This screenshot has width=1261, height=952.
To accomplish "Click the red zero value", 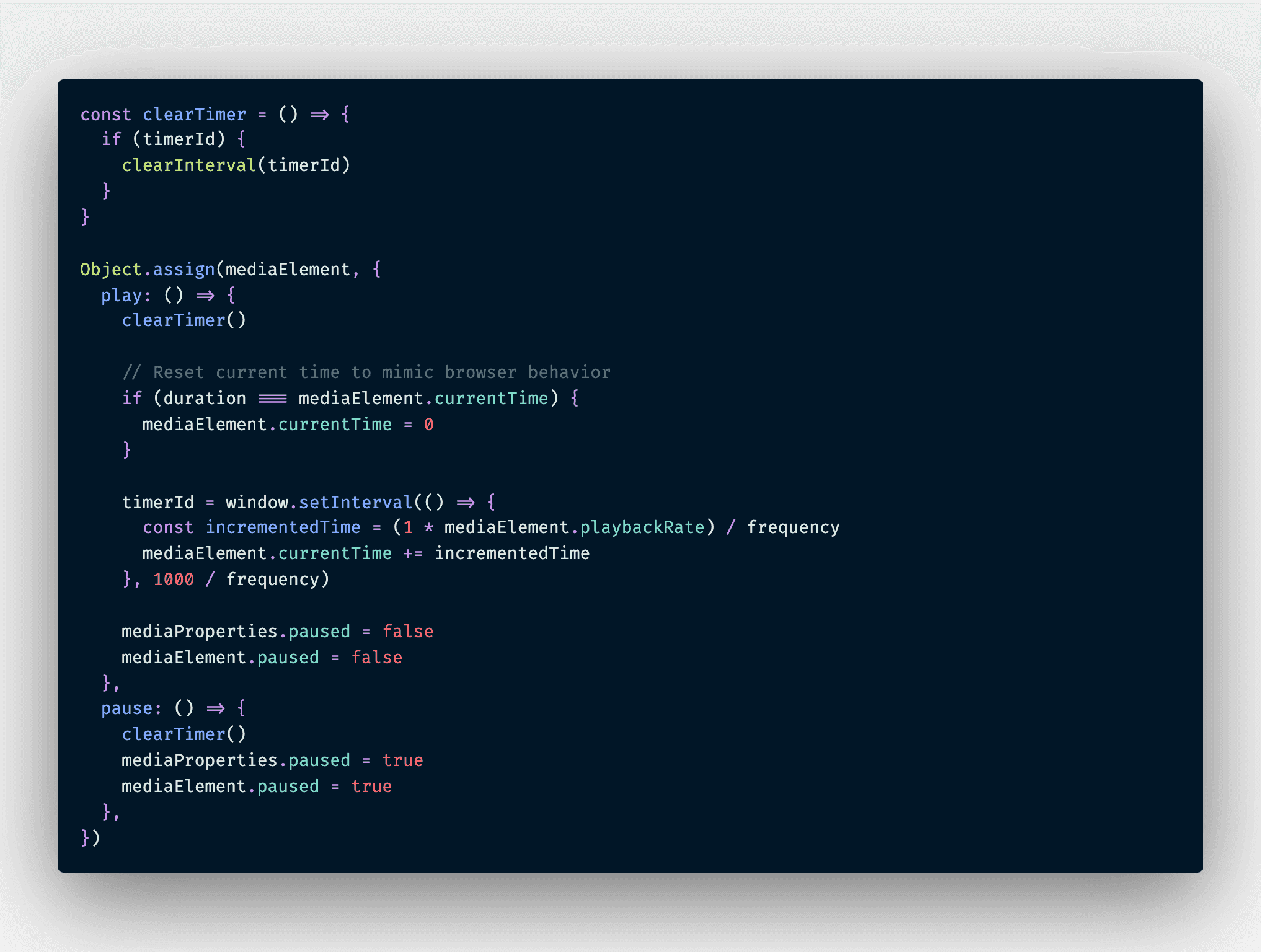I will coord(428,424).
